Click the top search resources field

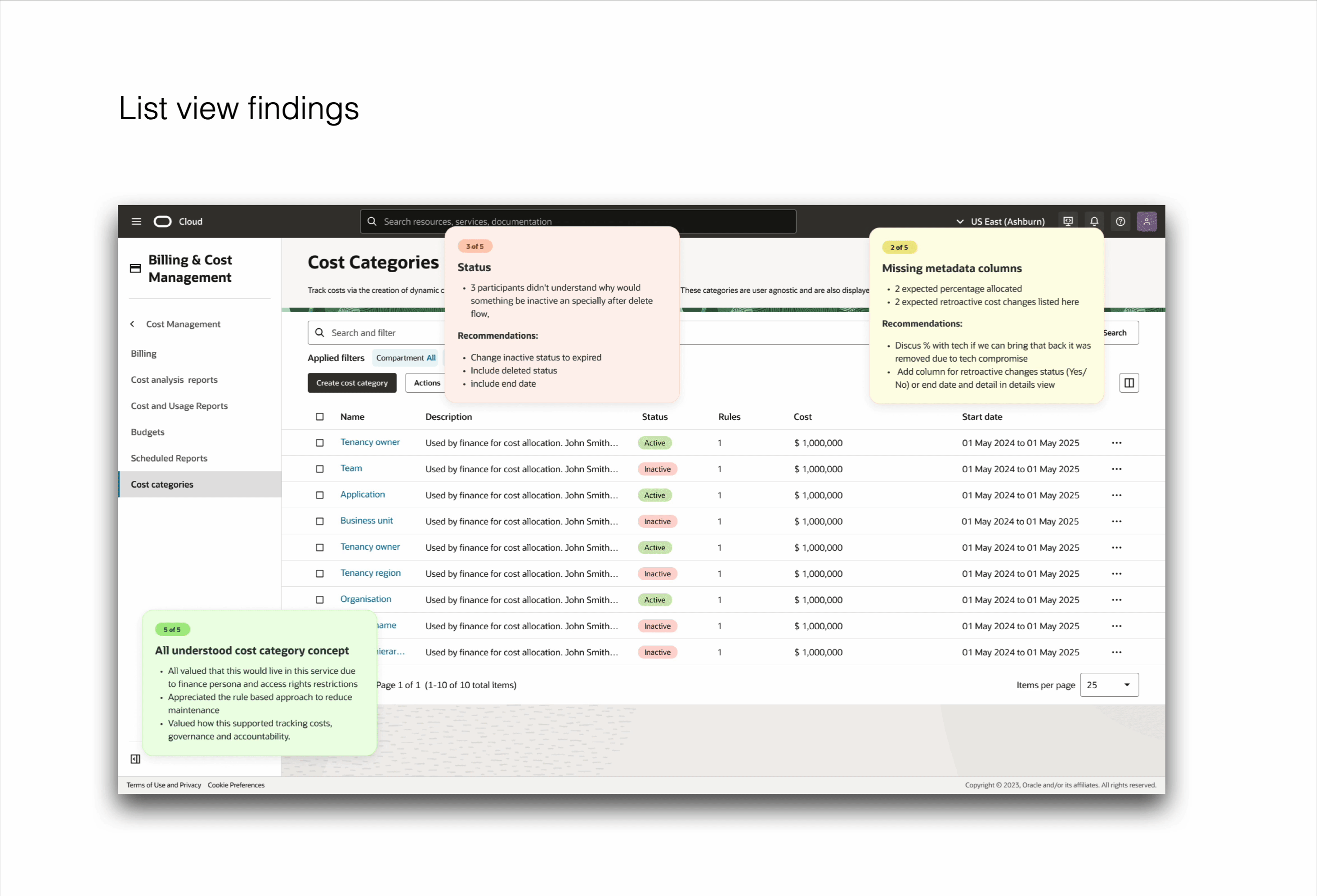(x=578, y=222)
